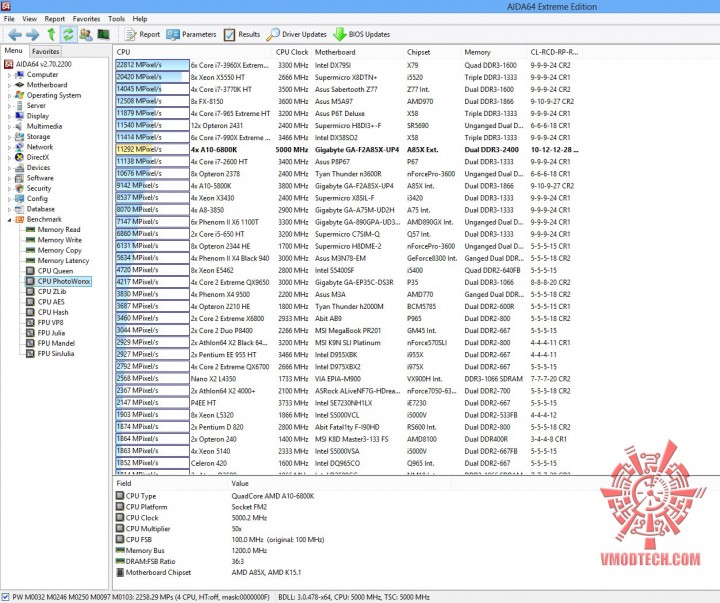The height and width of the screenshot is (603, 720).
Task: Select the Devices tree icon
Action: click(x=19, y=168)
